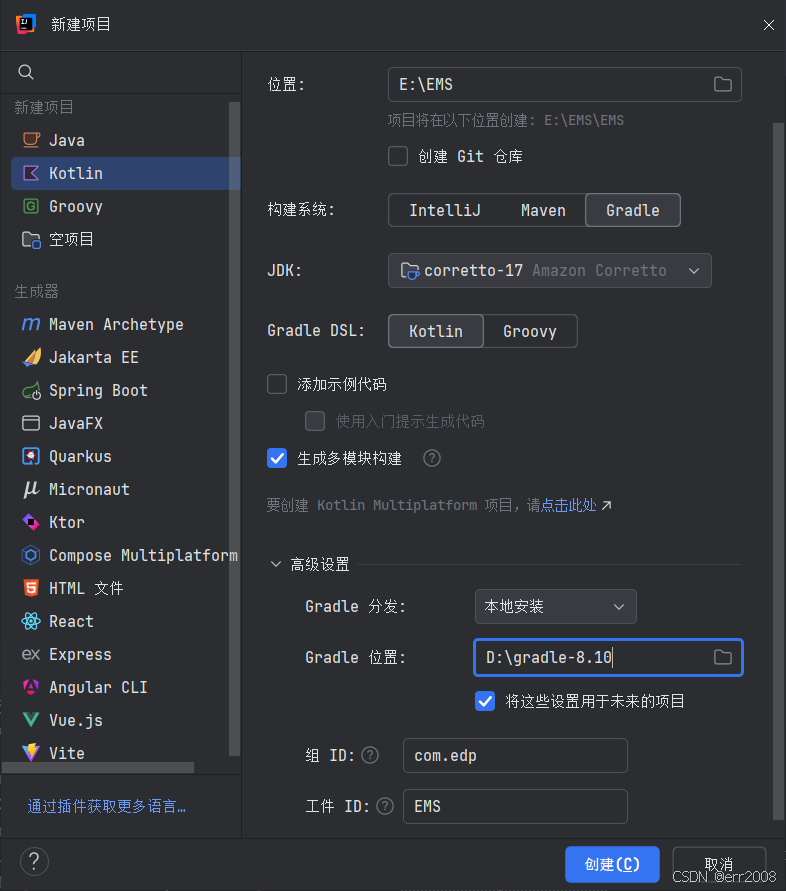786x891 pixels.
Task: Open get more languages via plugins link
Action: click(x=107, y=806)
